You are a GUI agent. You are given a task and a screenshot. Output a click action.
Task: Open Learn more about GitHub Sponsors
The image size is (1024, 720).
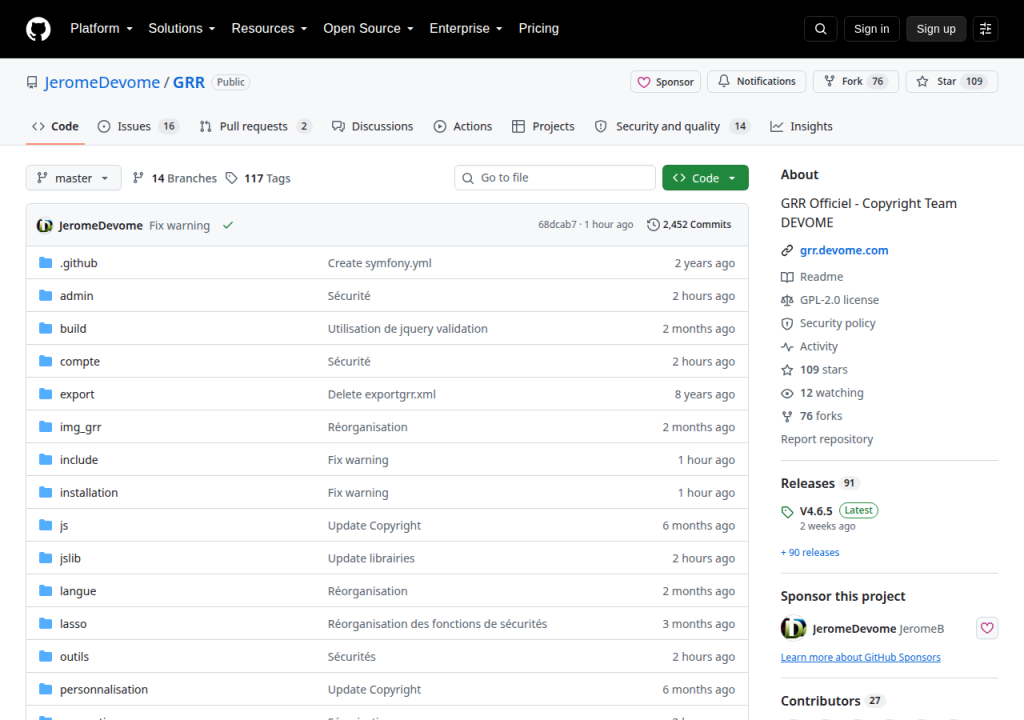[x=861, y=657]
